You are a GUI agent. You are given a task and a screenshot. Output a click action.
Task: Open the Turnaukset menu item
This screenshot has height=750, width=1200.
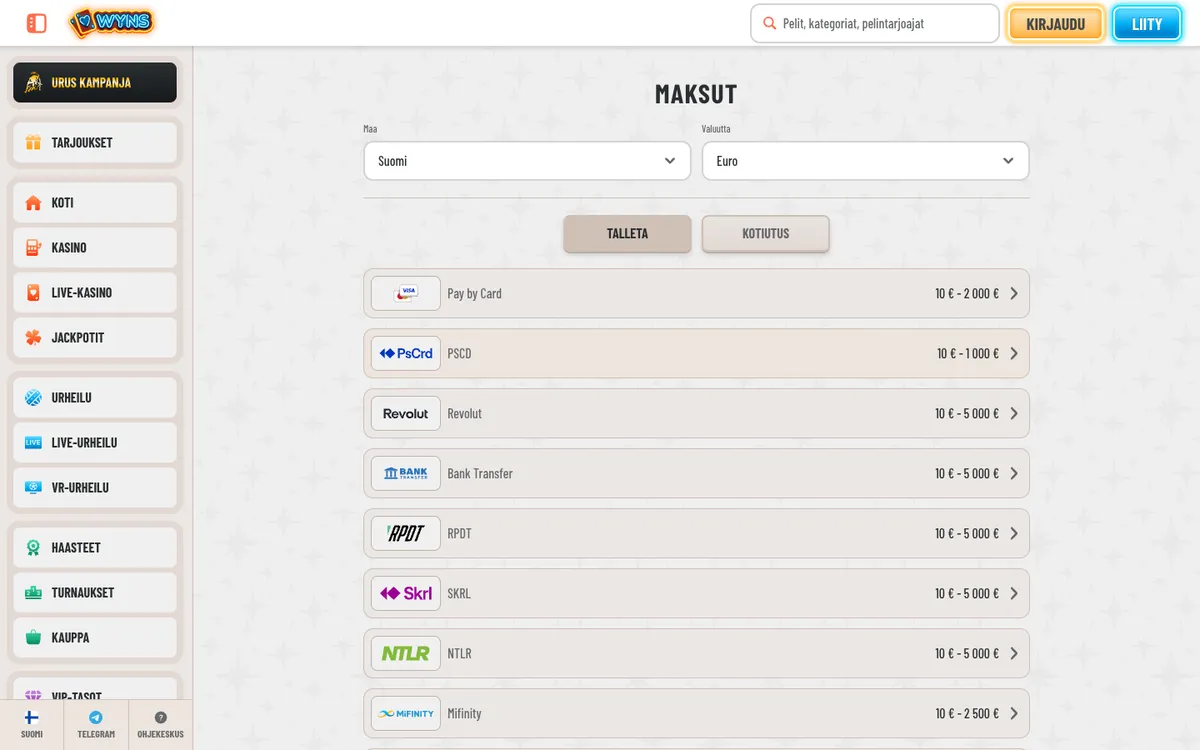pos(95,593)
